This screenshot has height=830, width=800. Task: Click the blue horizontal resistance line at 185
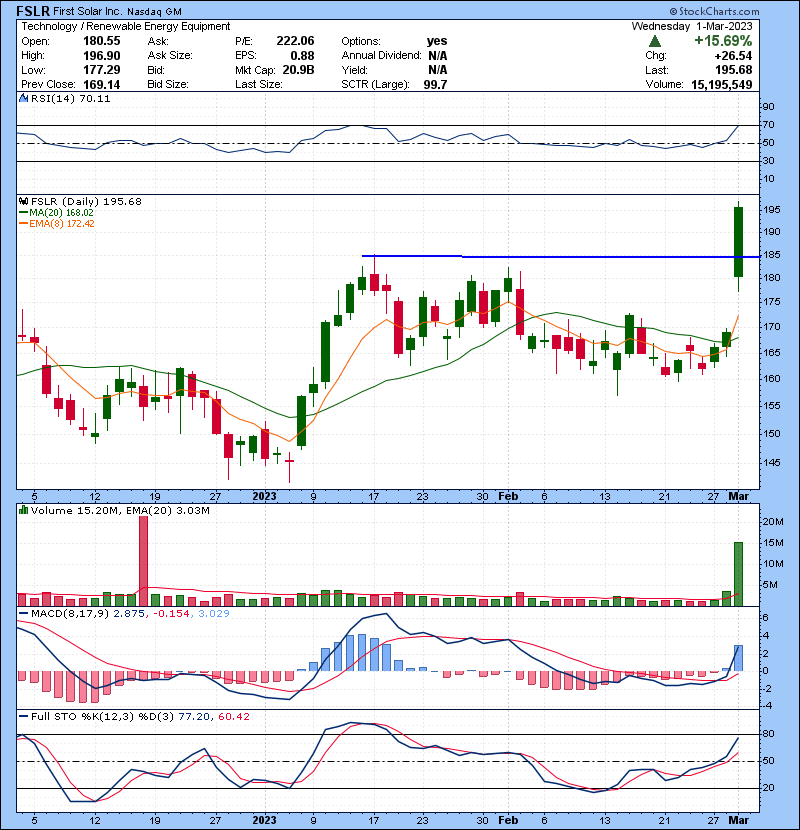tap(560, 257)
